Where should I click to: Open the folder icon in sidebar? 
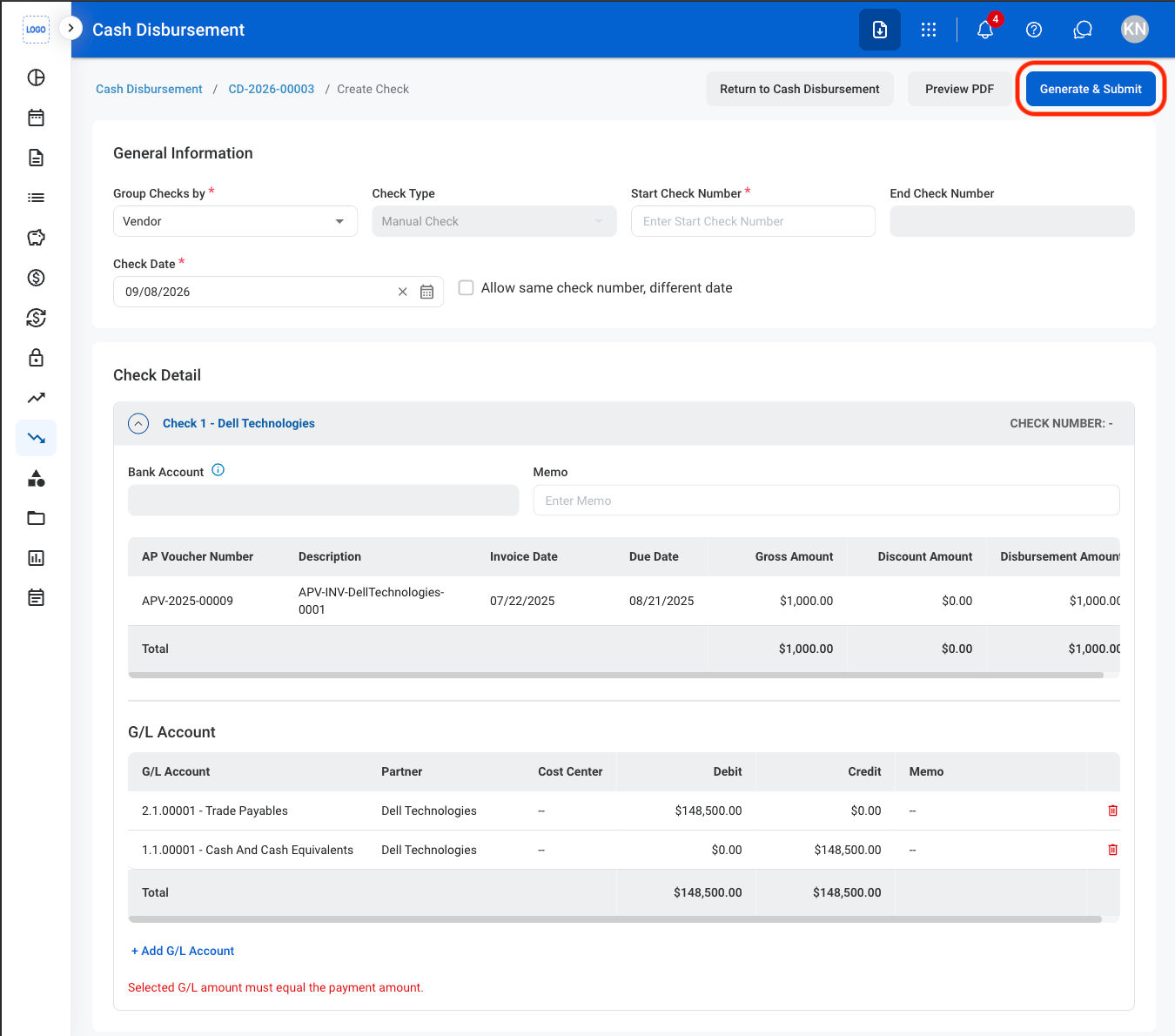click(x=36, y=518)
